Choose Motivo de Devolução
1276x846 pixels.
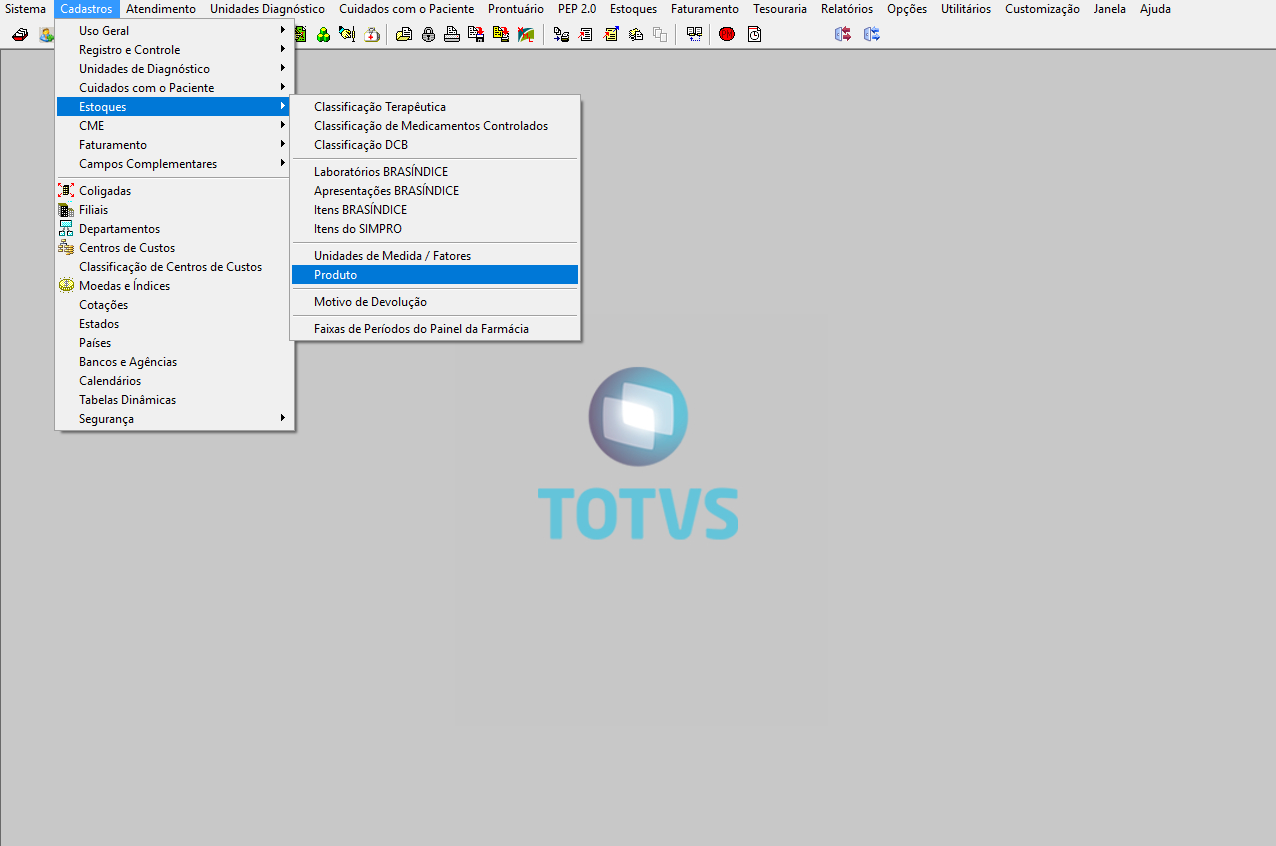coord(435,301)
